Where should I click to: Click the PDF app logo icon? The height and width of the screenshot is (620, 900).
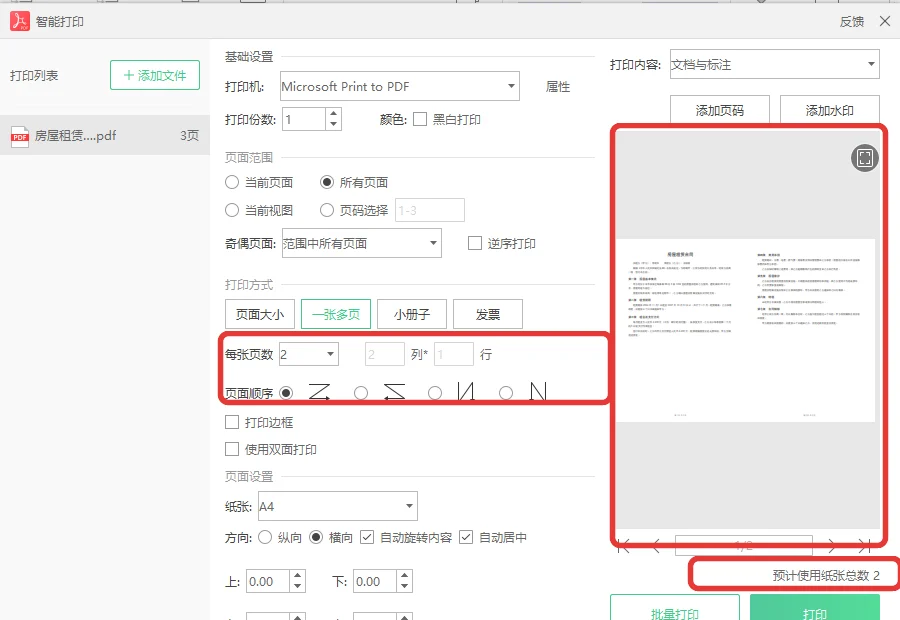point(20,21)
